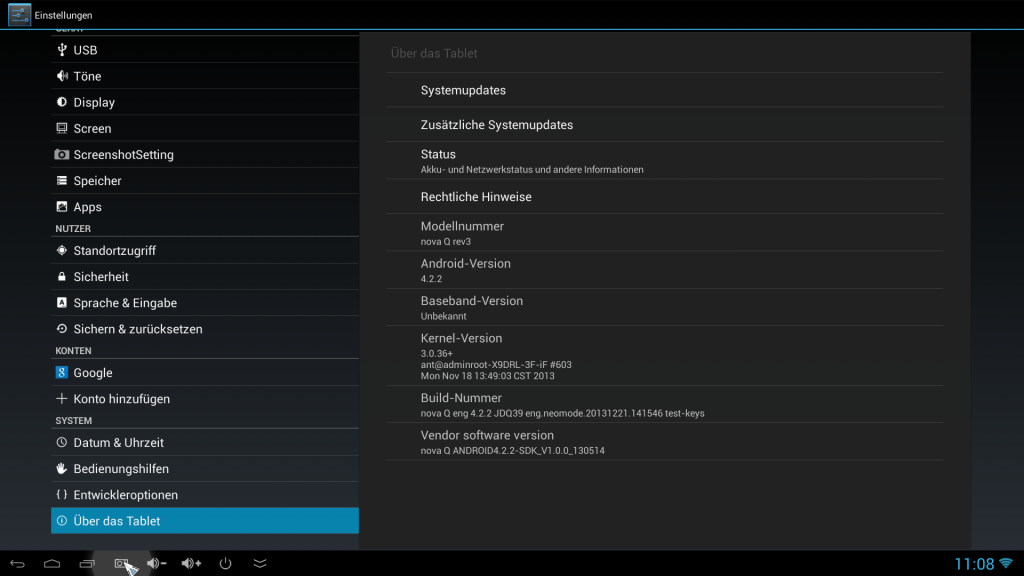Select the Display brightness icon
The height and width of the screenshot is (576, 1024).
[62, 102]
